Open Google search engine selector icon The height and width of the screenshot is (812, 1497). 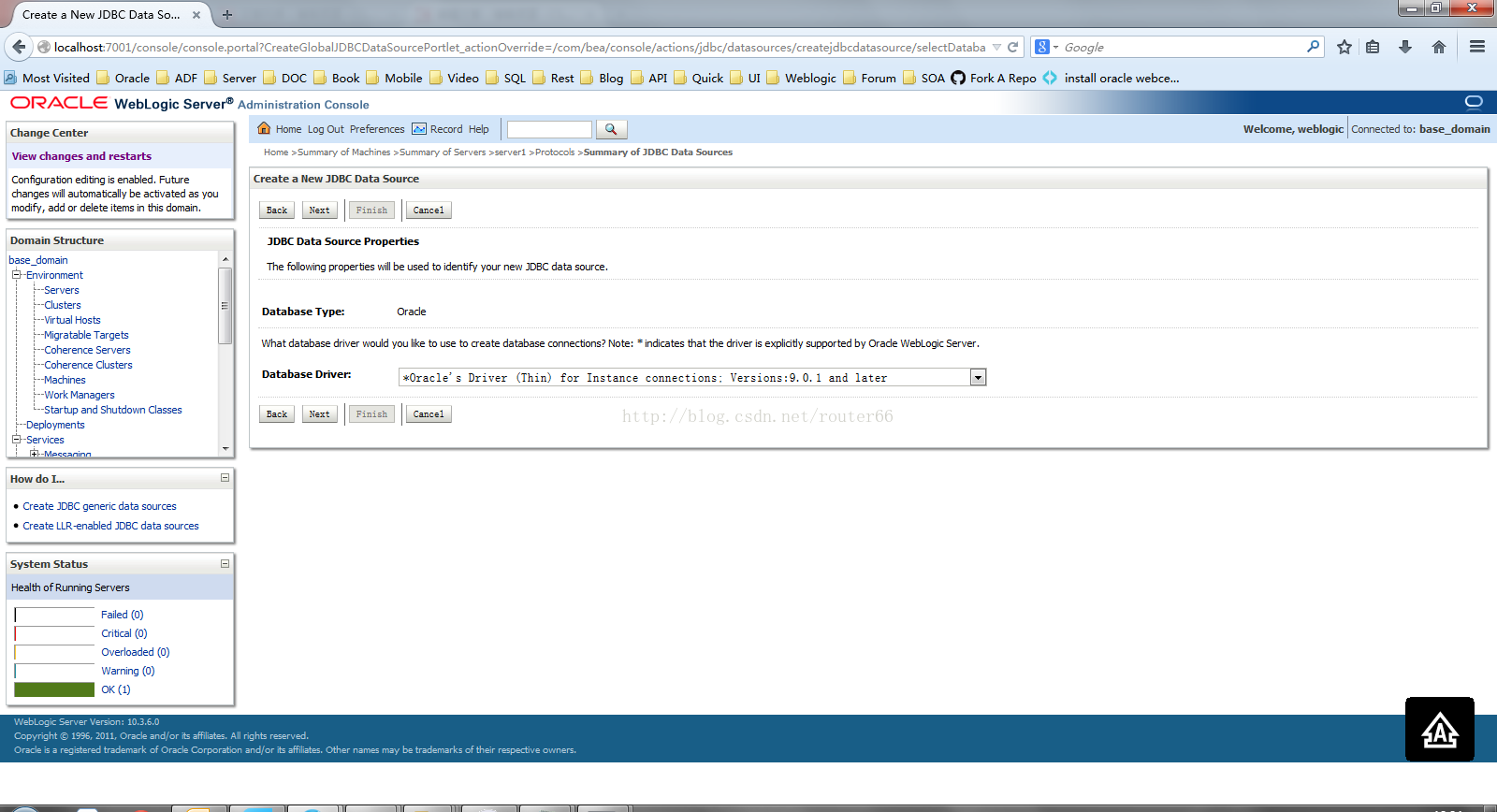pos(1046,47)
